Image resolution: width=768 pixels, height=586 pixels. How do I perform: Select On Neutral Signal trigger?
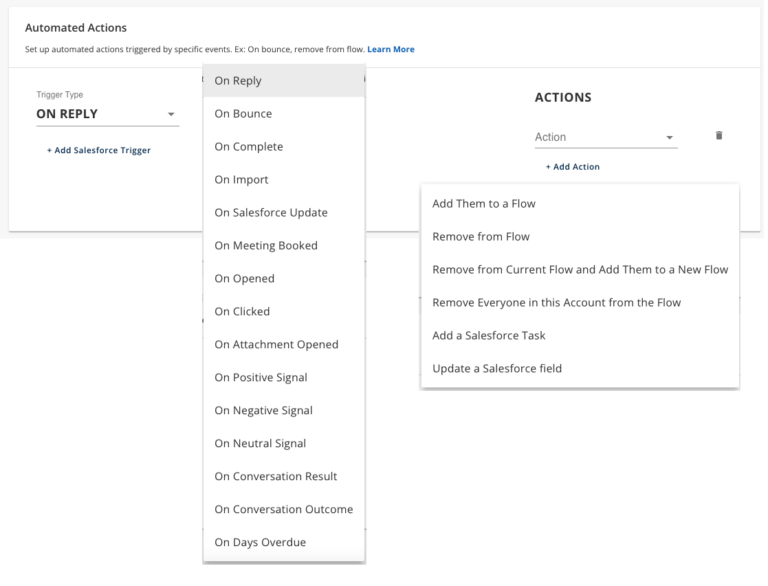[x=286, y=444]
